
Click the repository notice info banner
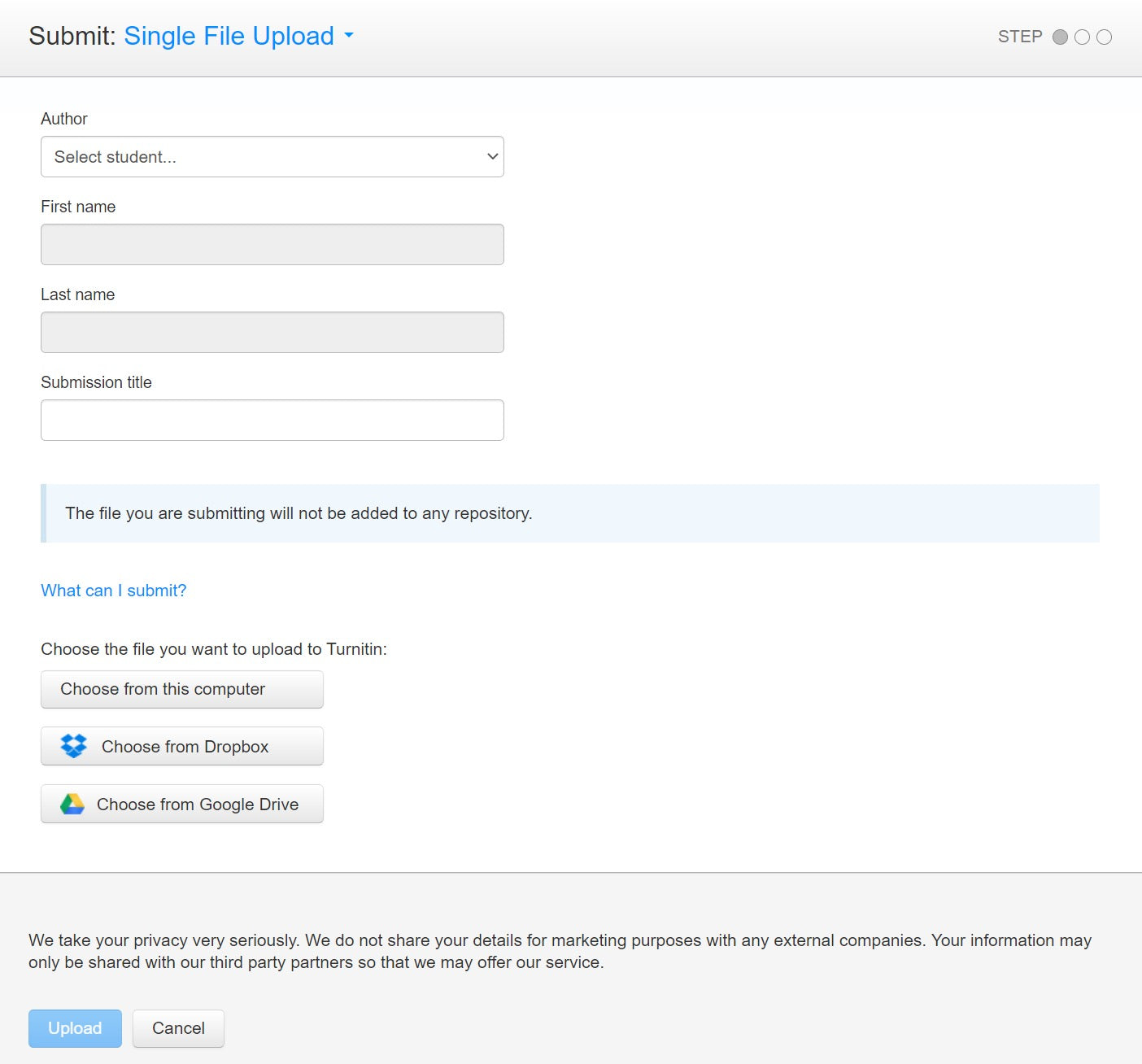pos(569,513)
